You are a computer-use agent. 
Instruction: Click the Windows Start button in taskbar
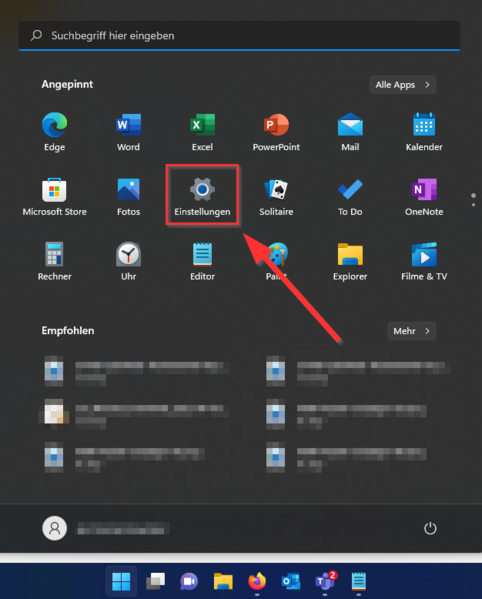[121, 581]
